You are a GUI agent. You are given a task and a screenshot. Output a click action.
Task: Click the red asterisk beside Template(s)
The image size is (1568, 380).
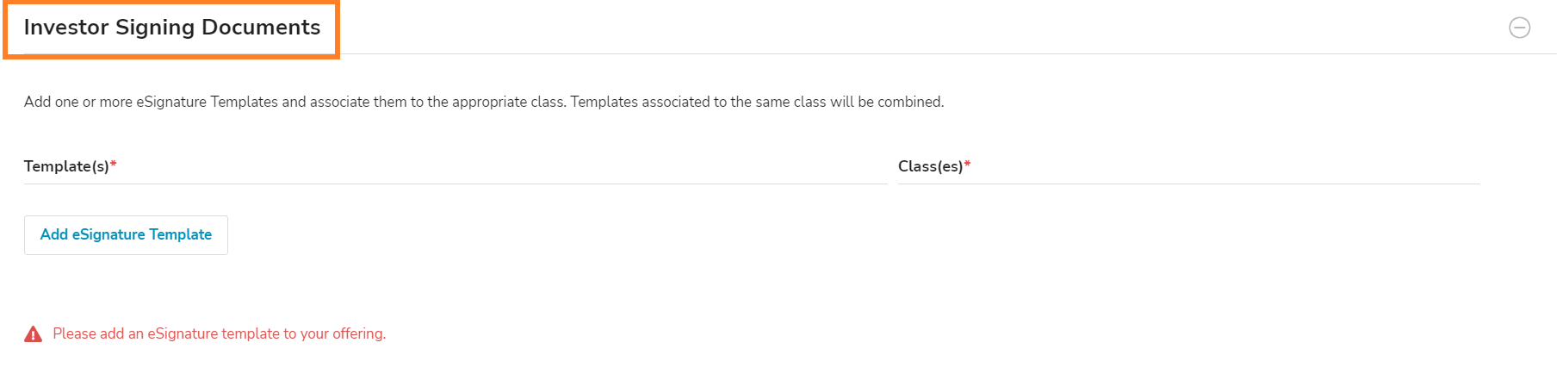(x=114, y=164)
